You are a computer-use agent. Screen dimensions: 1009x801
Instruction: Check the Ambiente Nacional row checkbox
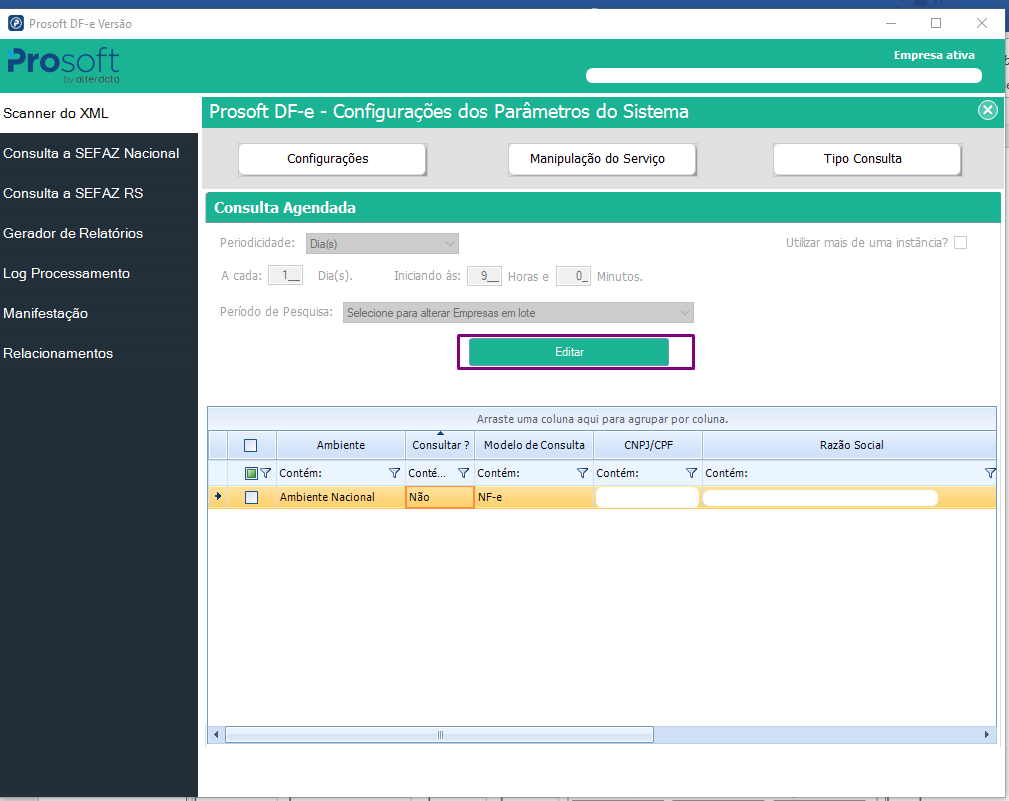click(x=252, y=497)
